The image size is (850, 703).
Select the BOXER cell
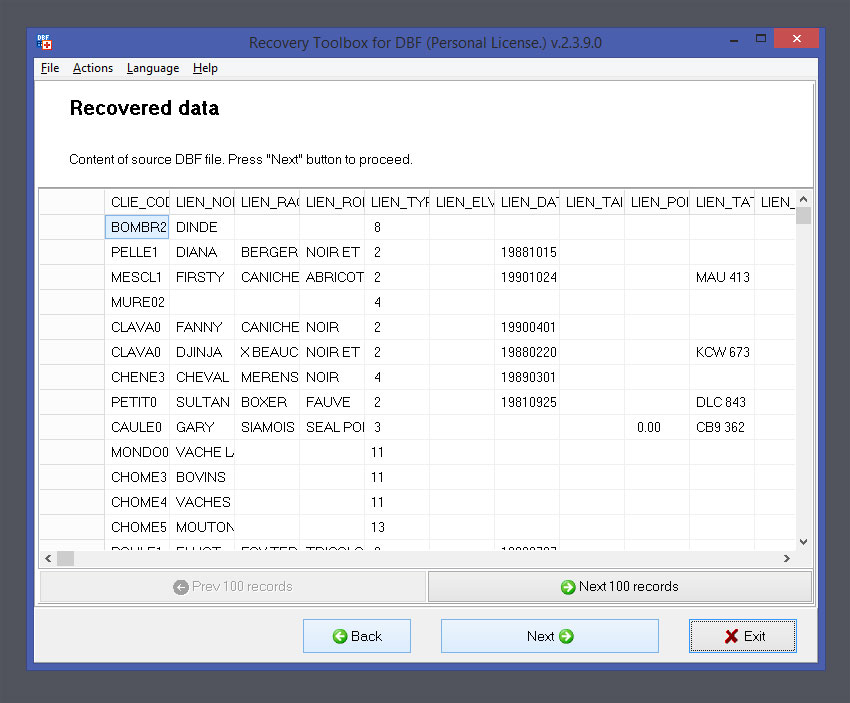point(267,402)
